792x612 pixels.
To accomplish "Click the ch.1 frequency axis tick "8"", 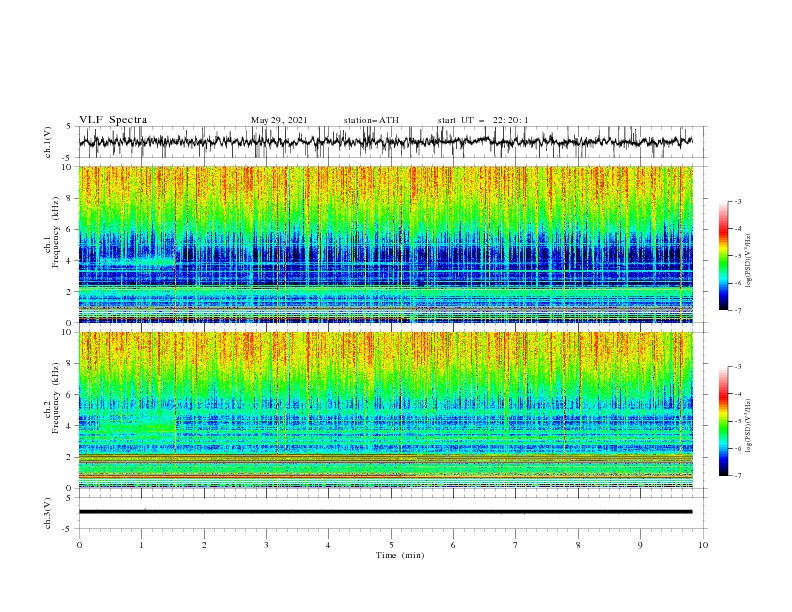I will pos(70,198).
